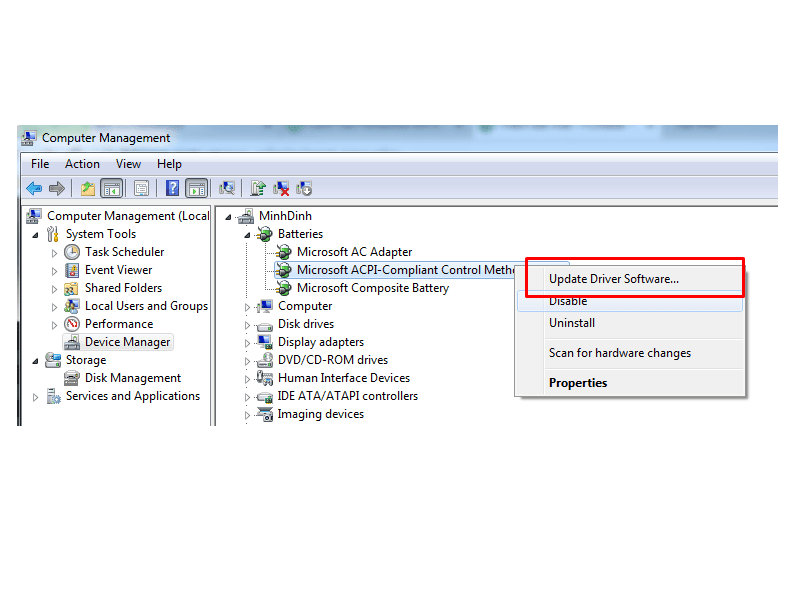Click the Uninstall toolbar icon with red X
Viewport: 800px width, 600px height.
point(281,189)
